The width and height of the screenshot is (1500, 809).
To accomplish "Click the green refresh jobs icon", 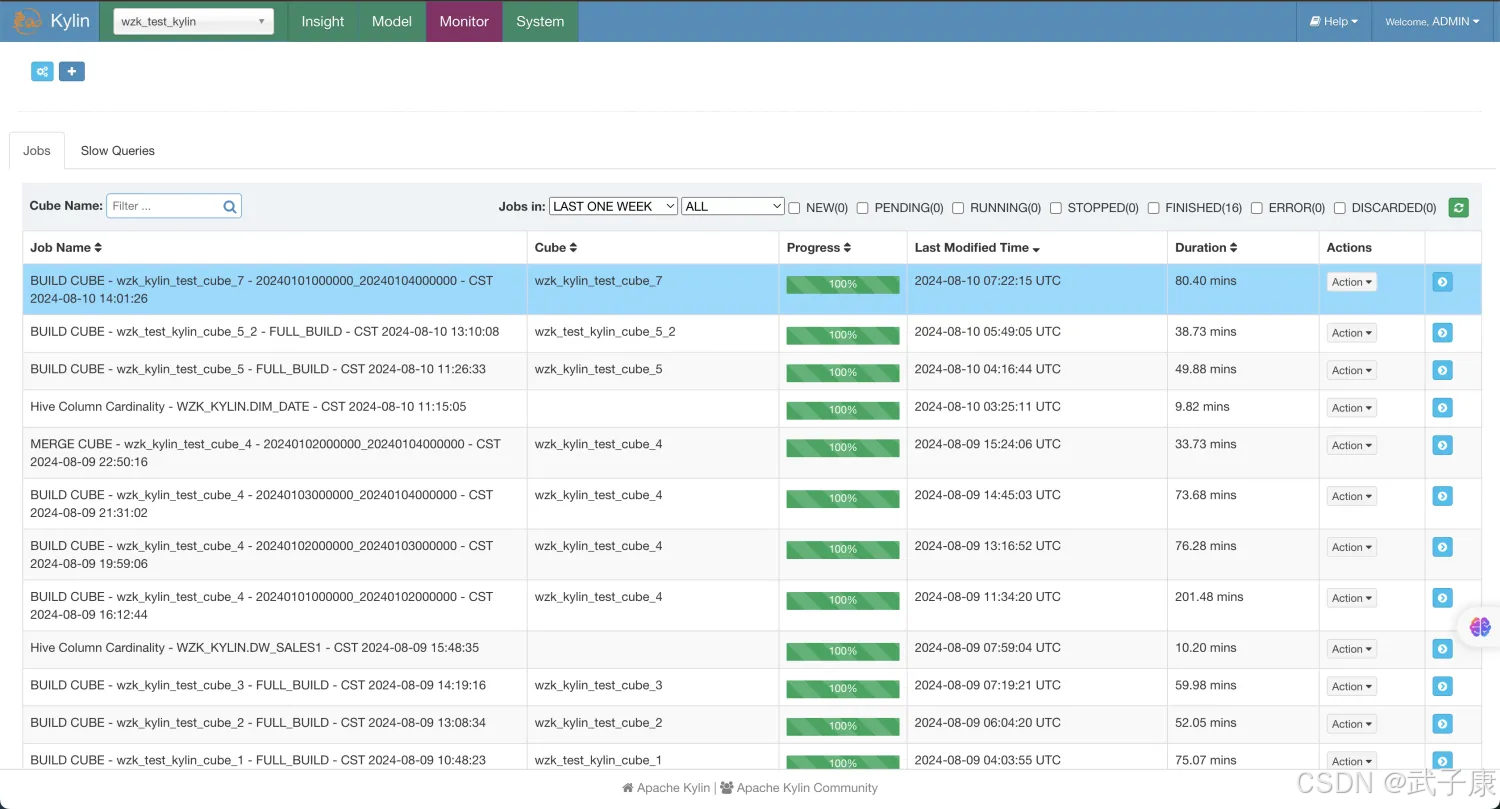I will (x=1458, y=207).
